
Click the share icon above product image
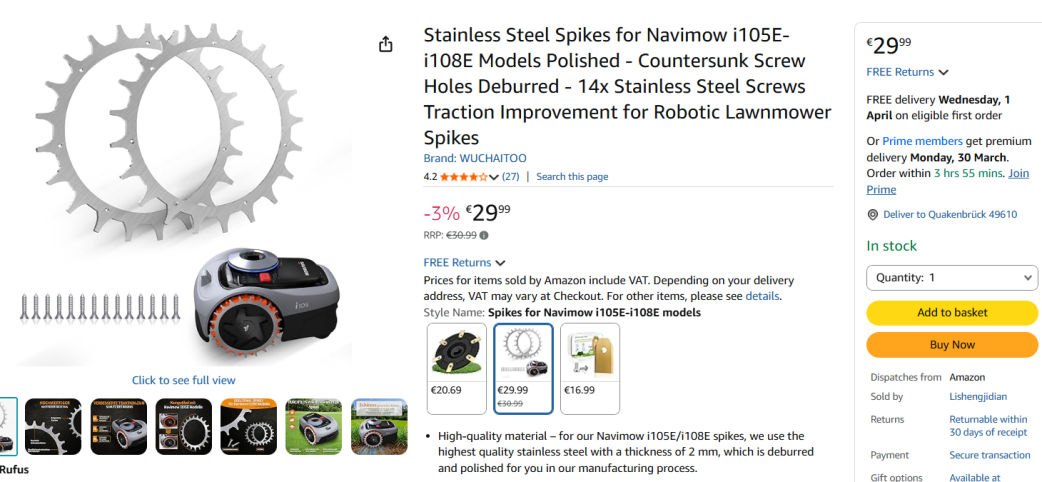point(385,44)
